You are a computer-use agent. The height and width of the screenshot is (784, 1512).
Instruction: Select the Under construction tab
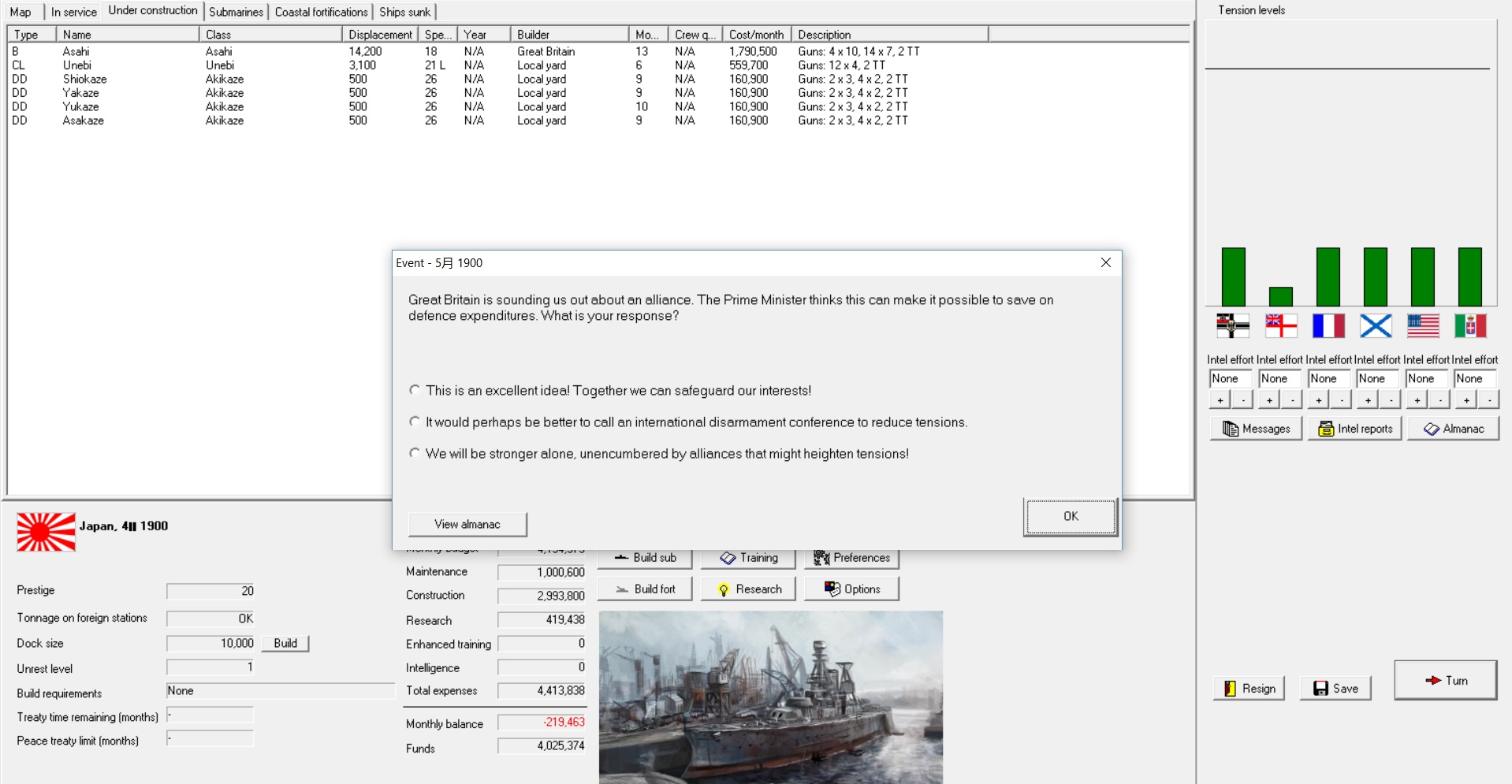(x=153, y=10)
